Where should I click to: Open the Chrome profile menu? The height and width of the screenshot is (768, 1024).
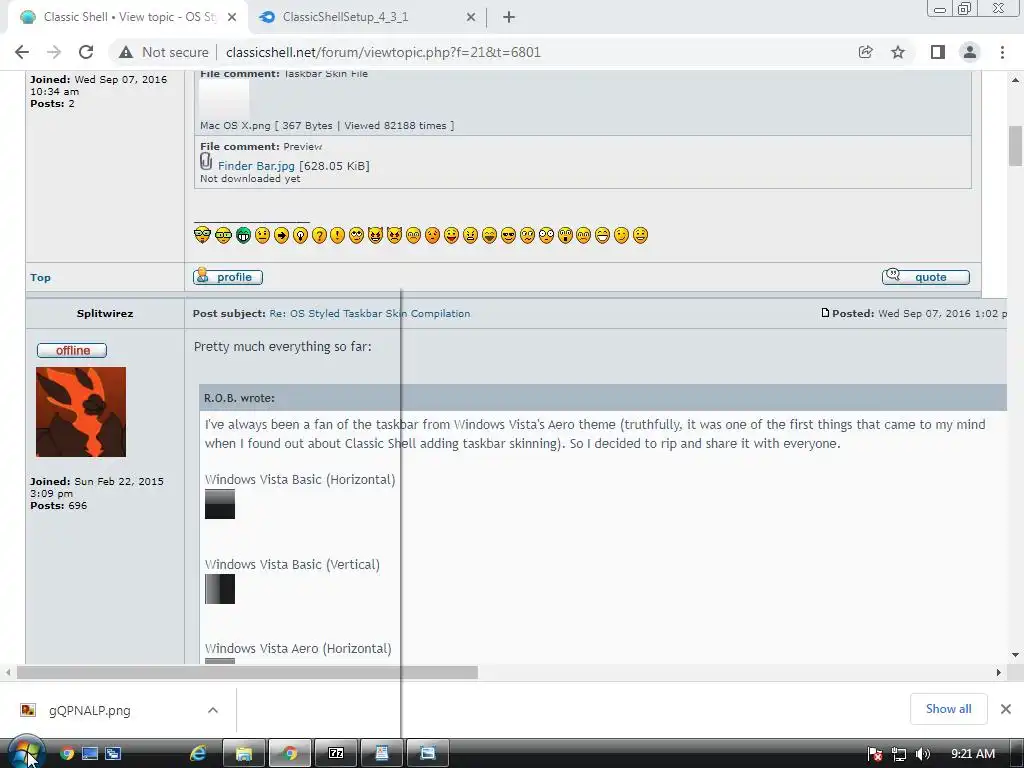[x=970, y=52]
